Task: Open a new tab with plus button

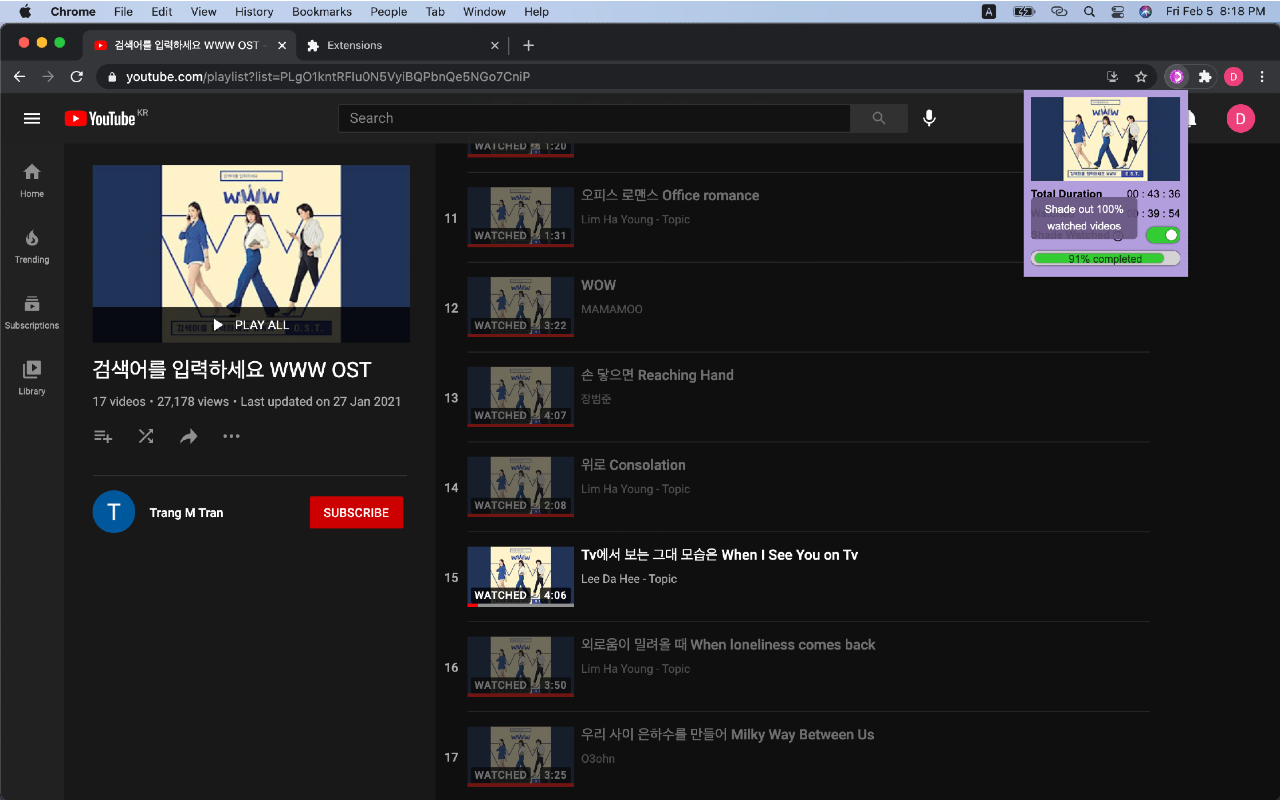Action: 528,45
